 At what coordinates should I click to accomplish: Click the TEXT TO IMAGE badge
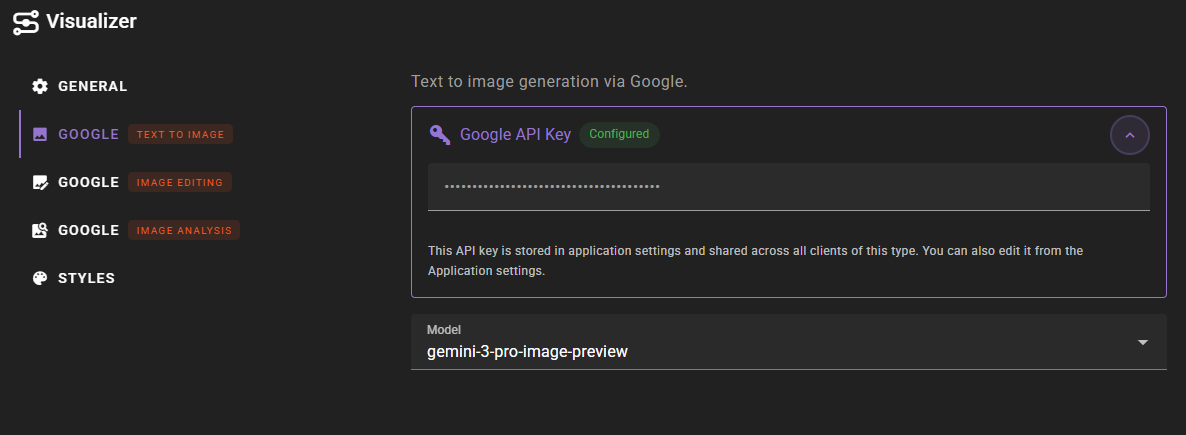tap(181, 135)
